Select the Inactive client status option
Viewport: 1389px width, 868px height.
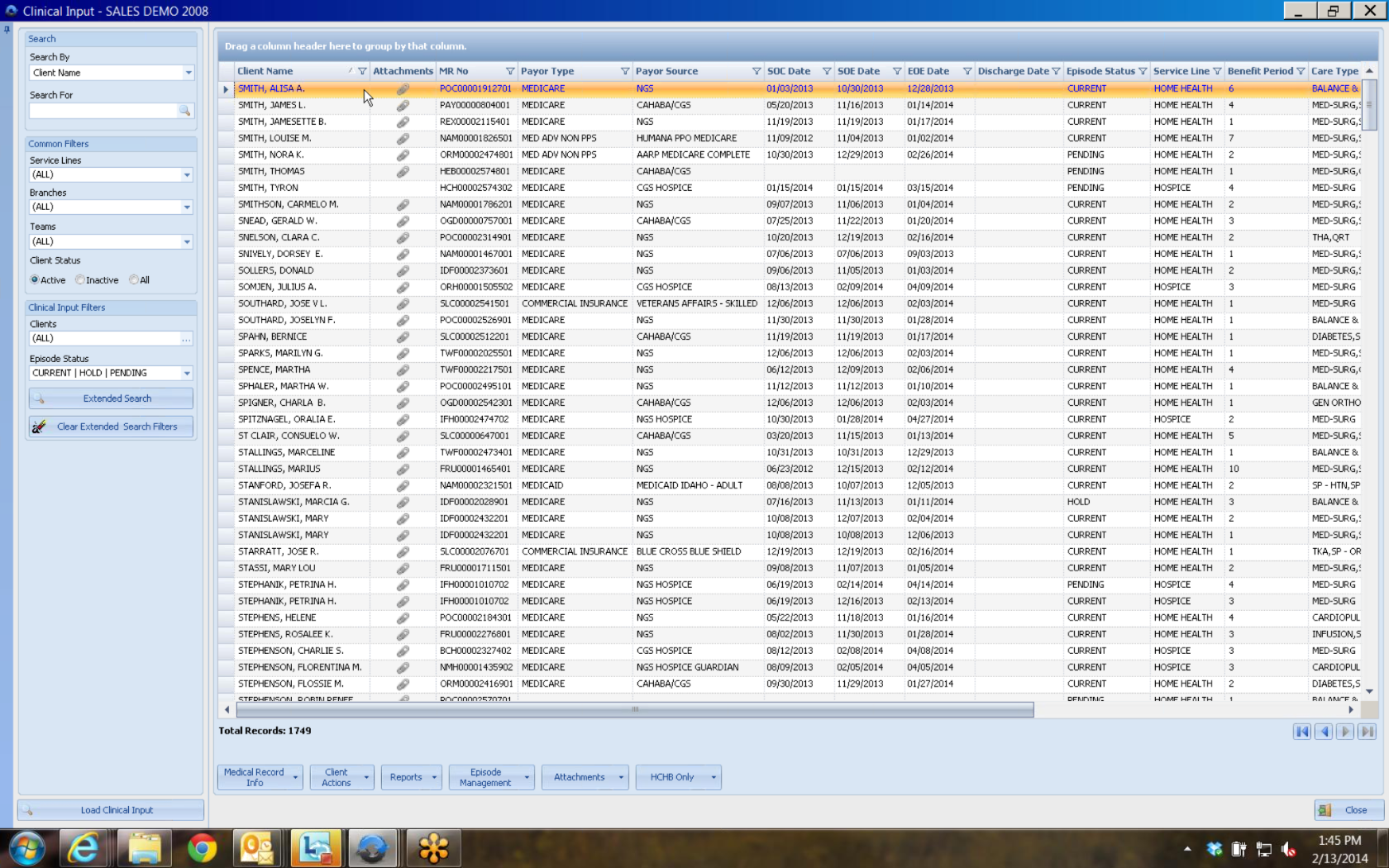click(x=80, y=280)
